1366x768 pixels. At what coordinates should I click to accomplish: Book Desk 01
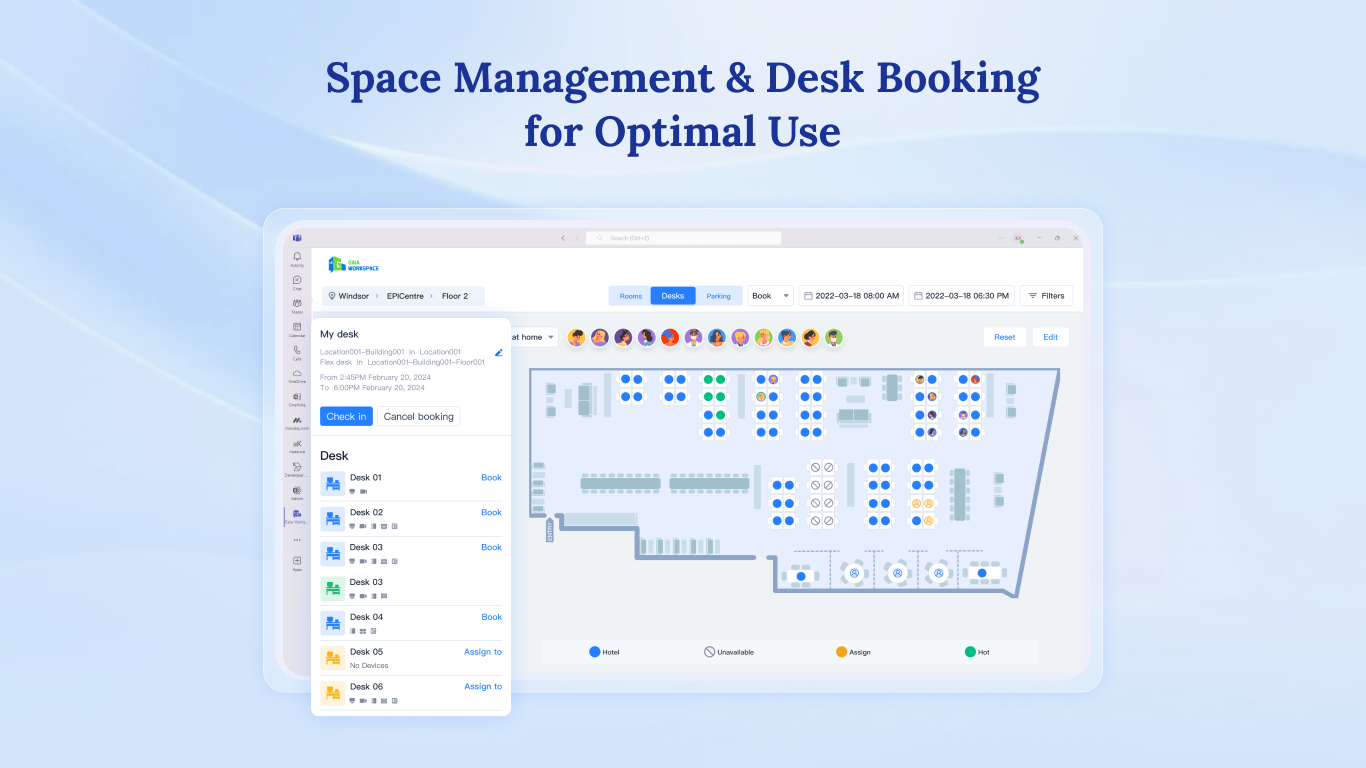click(491, 478)
